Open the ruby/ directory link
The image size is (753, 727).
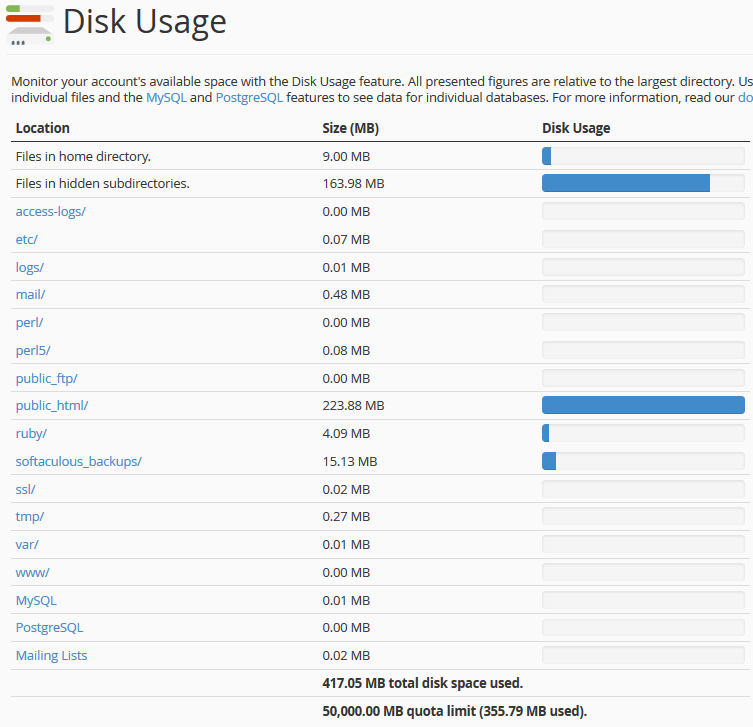[x=31, y=434]
